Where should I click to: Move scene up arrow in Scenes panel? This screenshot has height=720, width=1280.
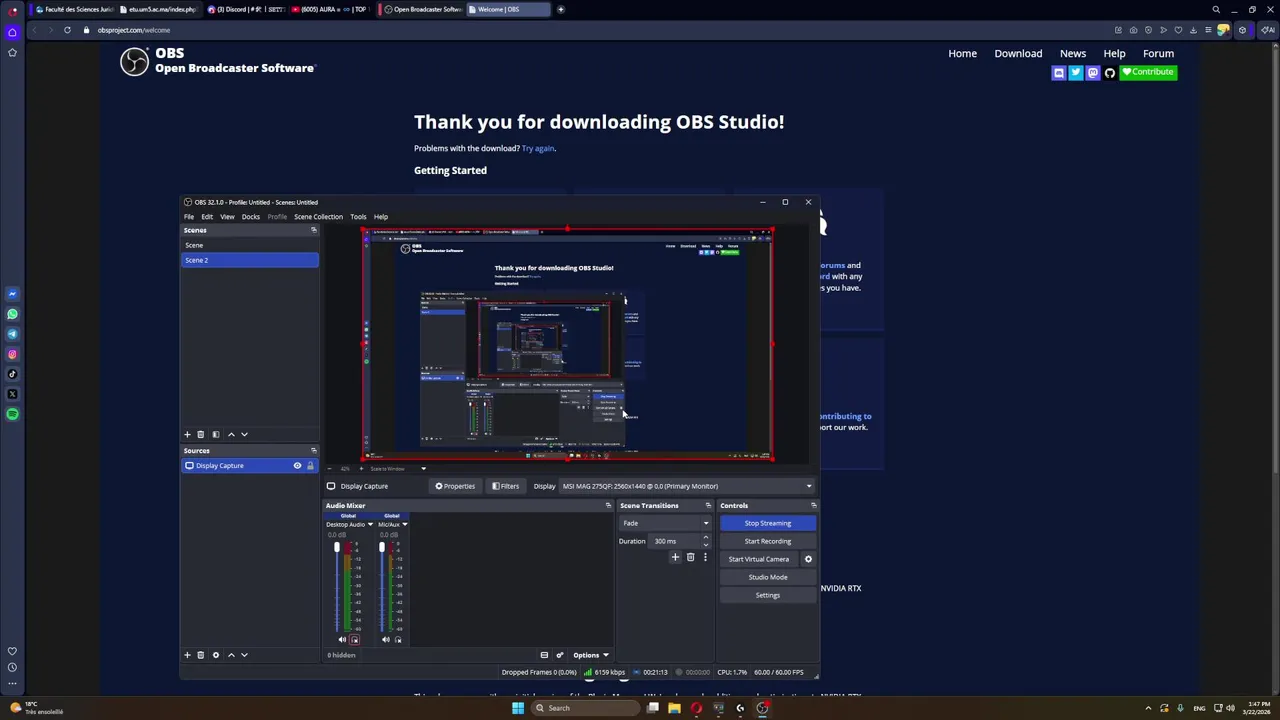tap(231, 435)
